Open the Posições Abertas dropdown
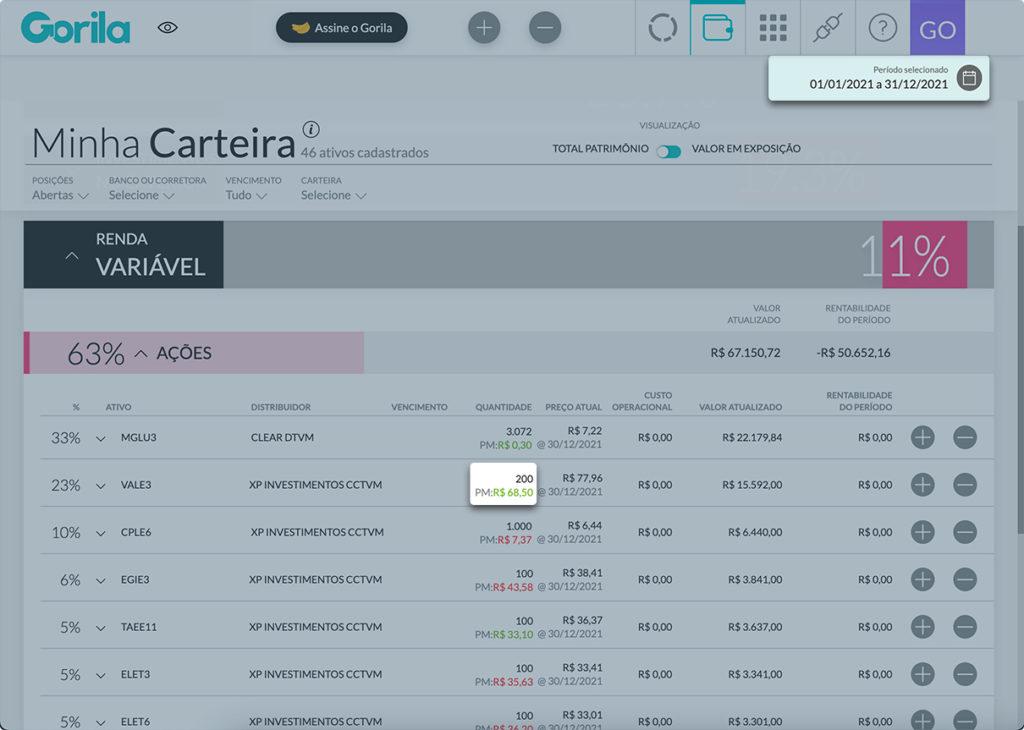1024x730 pixels. click(60, 195)
